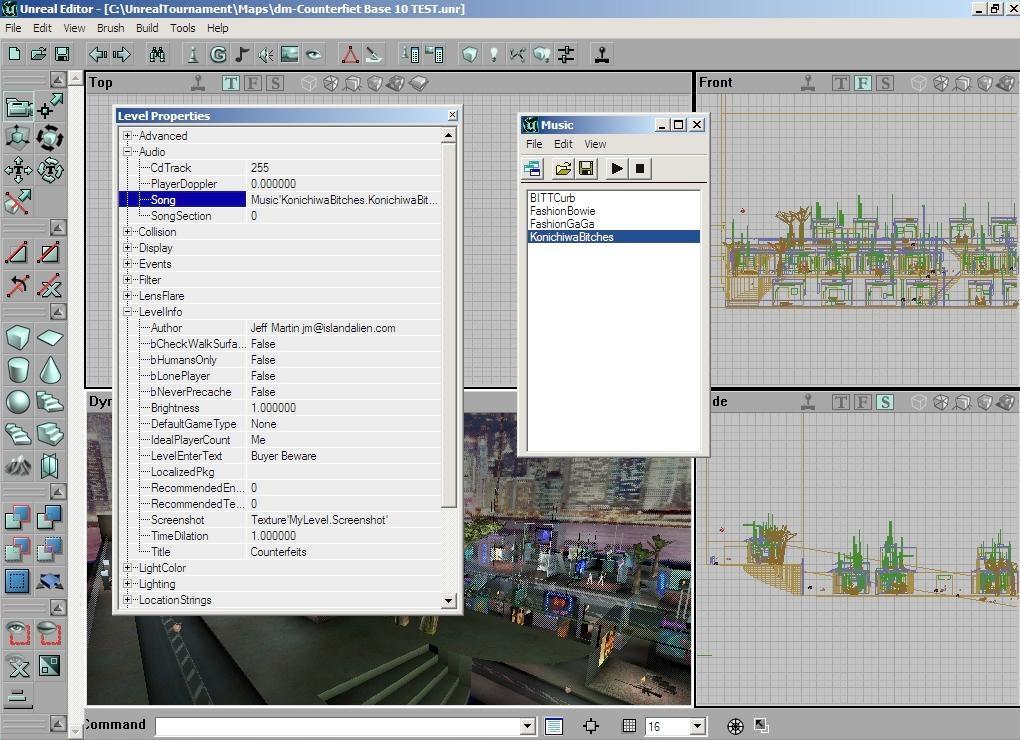The height and width of the screenshot is (740, 1020).
Task: Open View menu in Music window
Action: [595, 144]
